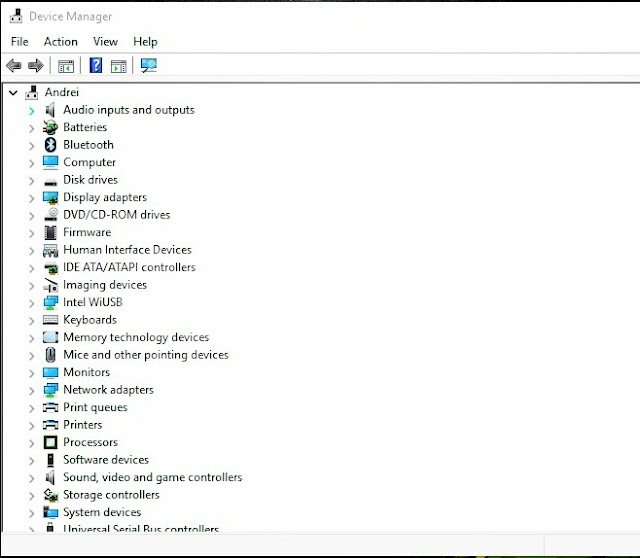Viewport: 640px width, 558px height.
Task: Select the Computer label
Action: (x=89, y=162)
